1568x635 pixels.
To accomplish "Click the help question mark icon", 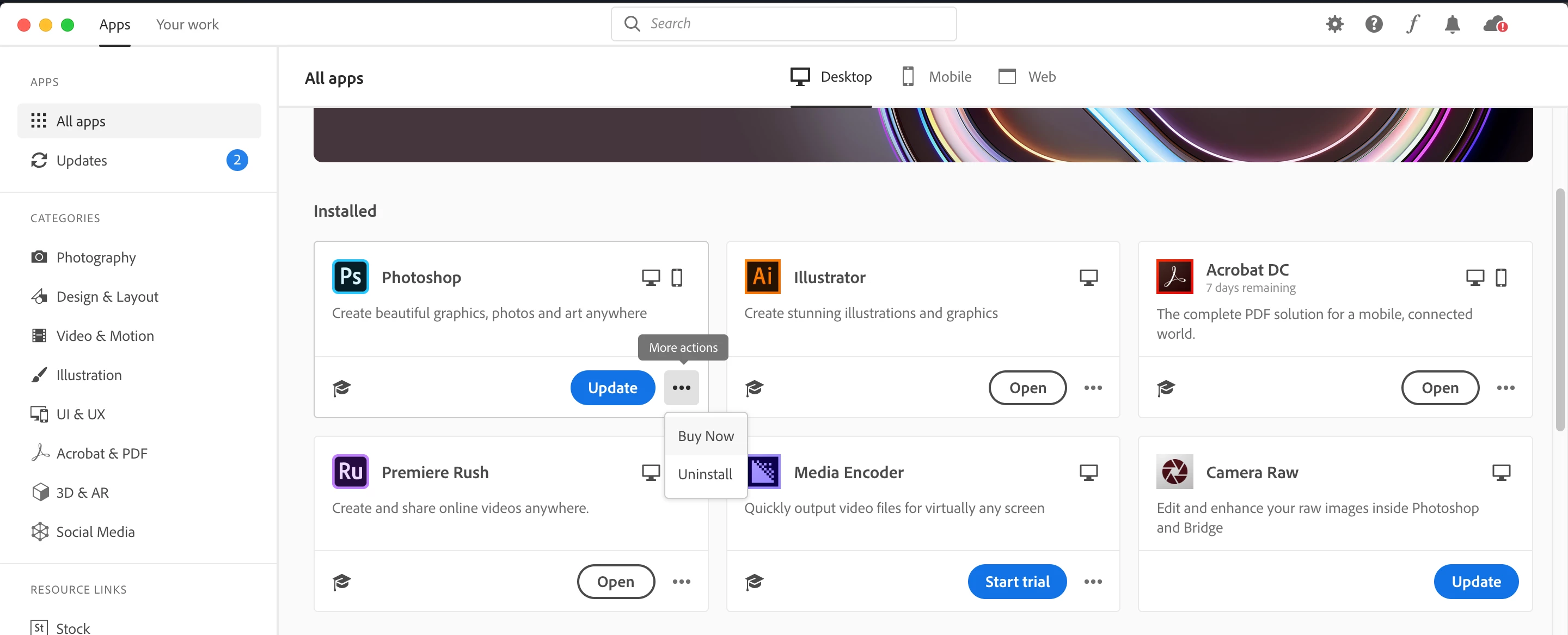I will 1374,24.
